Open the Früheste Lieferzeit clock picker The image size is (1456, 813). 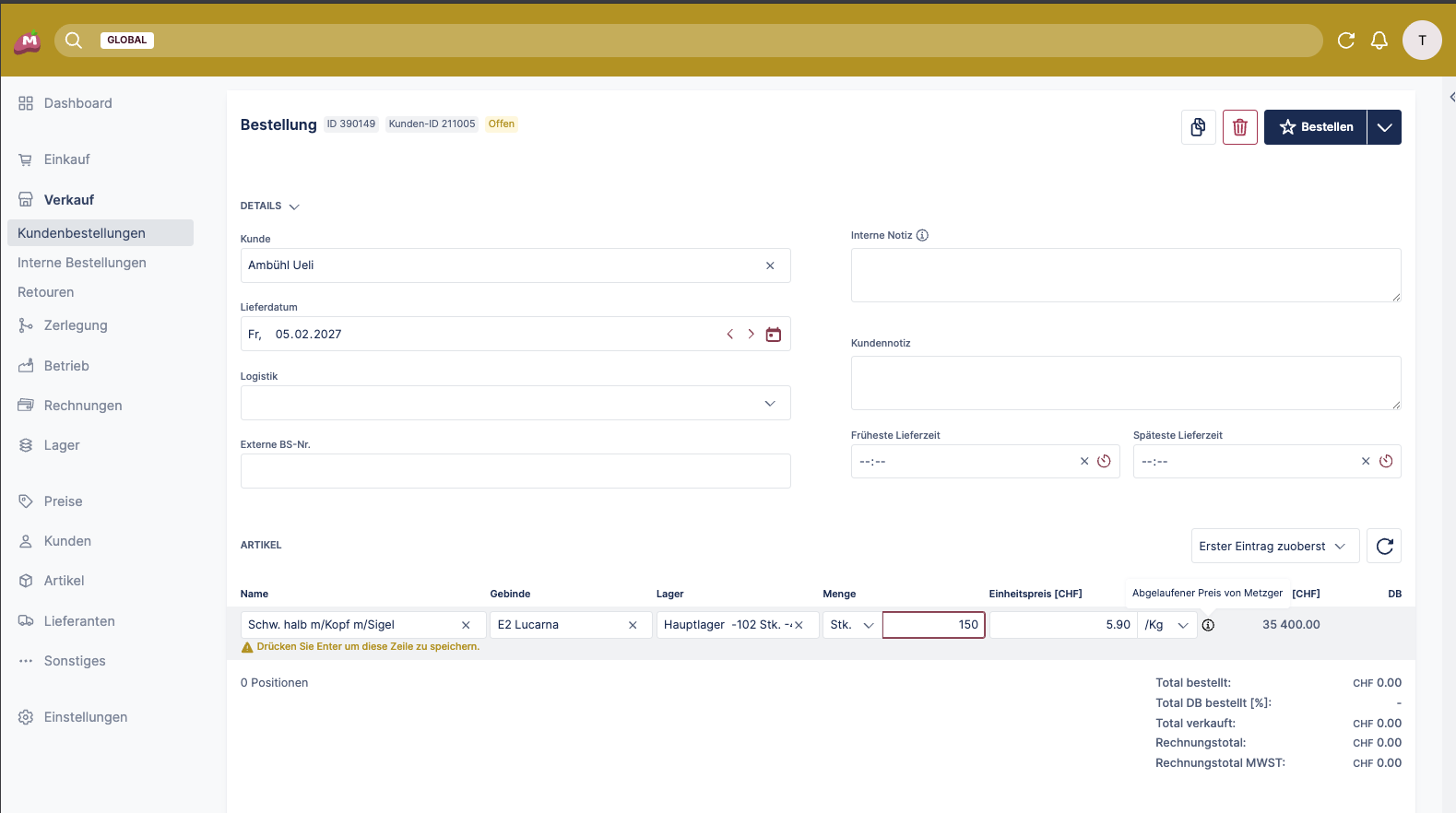(1104, 462)
